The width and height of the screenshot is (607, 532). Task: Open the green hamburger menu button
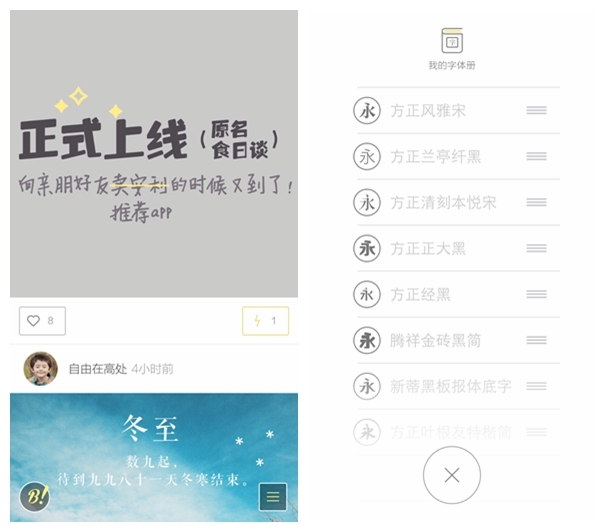(273, 496)
